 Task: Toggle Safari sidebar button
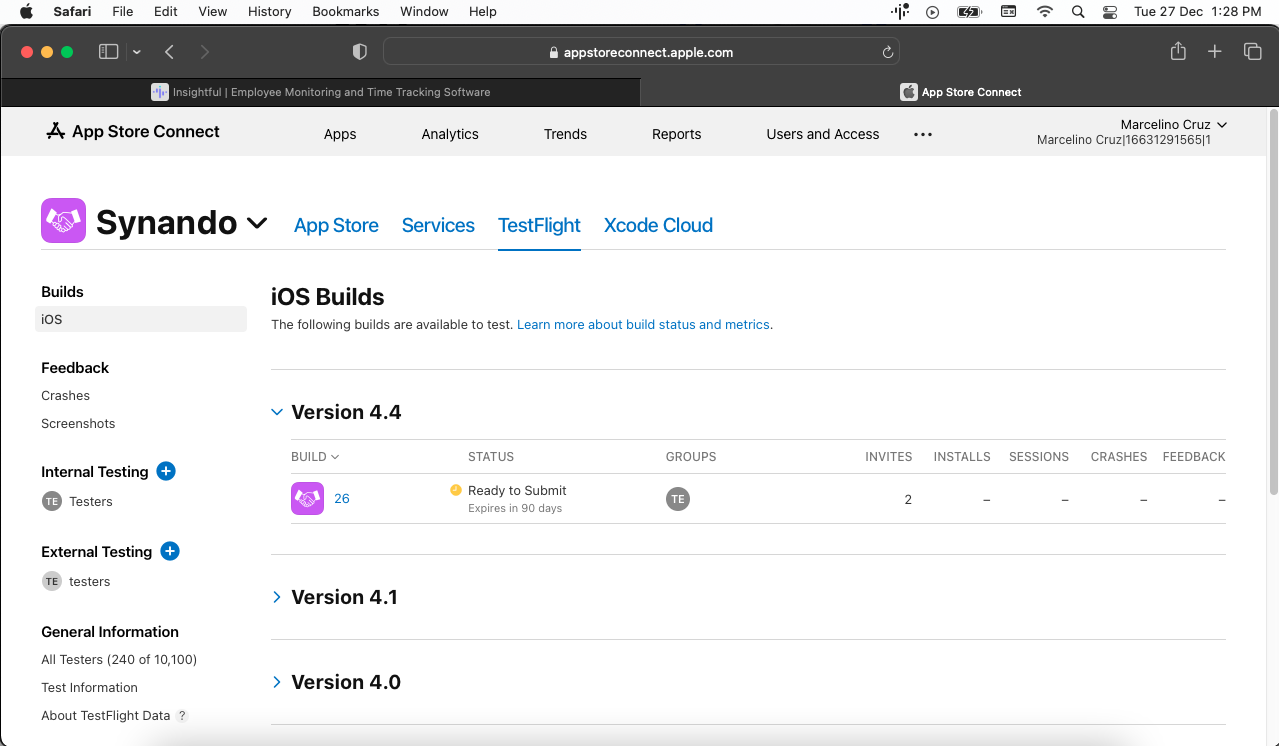(108, 52)
